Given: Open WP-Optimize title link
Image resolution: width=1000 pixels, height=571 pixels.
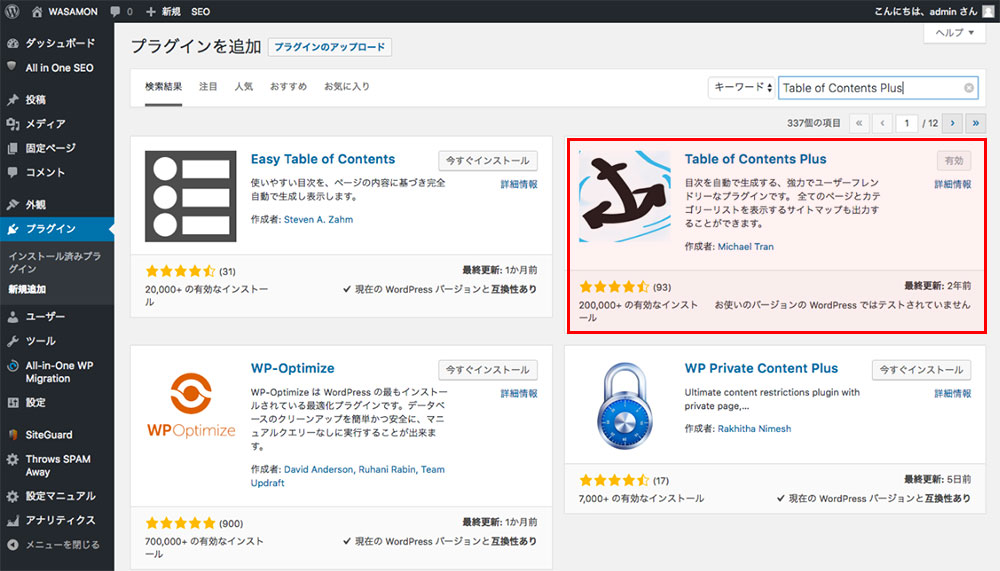Looking at the screenshot, I should click(293, 368).
